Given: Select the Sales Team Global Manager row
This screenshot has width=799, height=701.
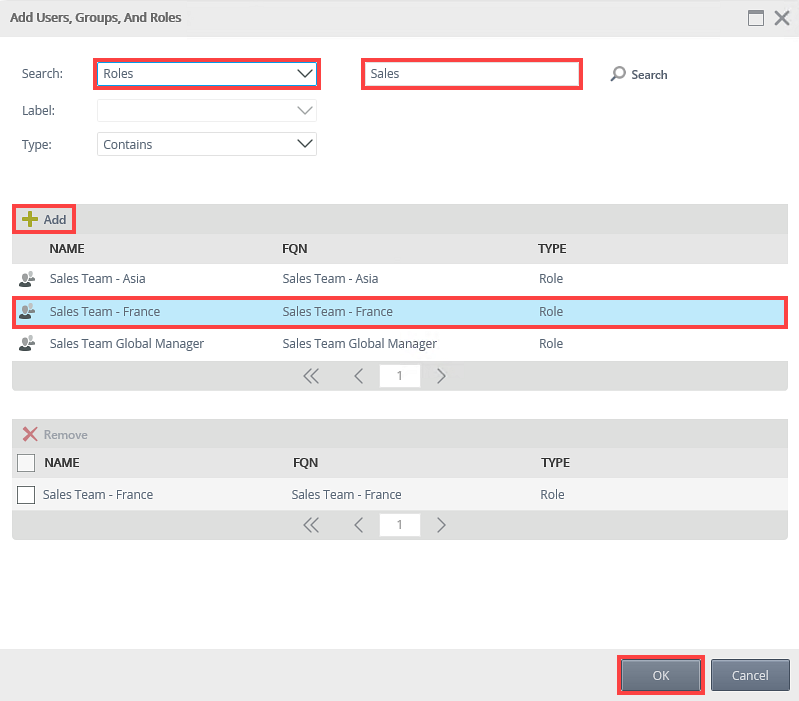Looking at the screenshot, I should [400, 344].
